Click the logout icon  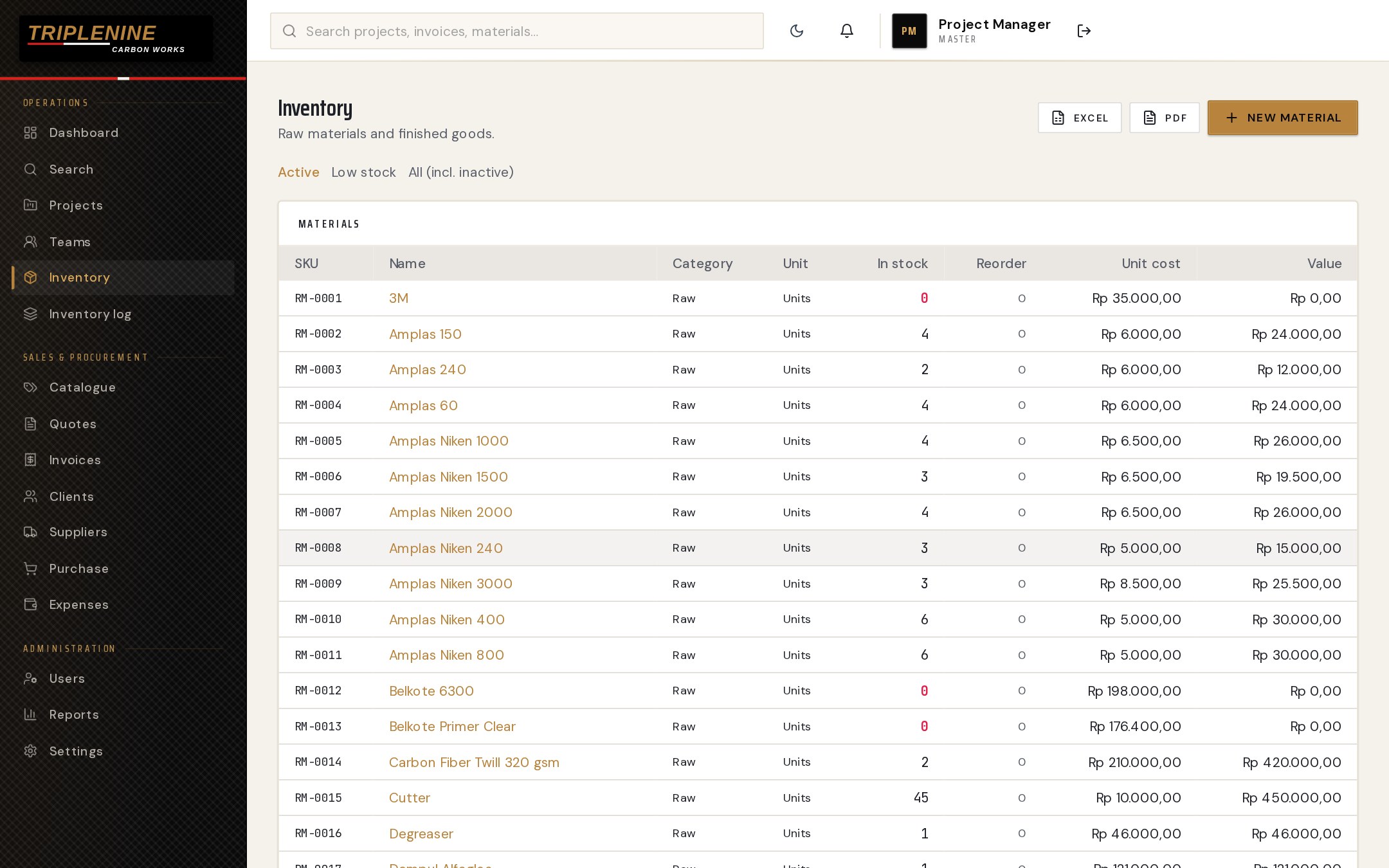1084,31
